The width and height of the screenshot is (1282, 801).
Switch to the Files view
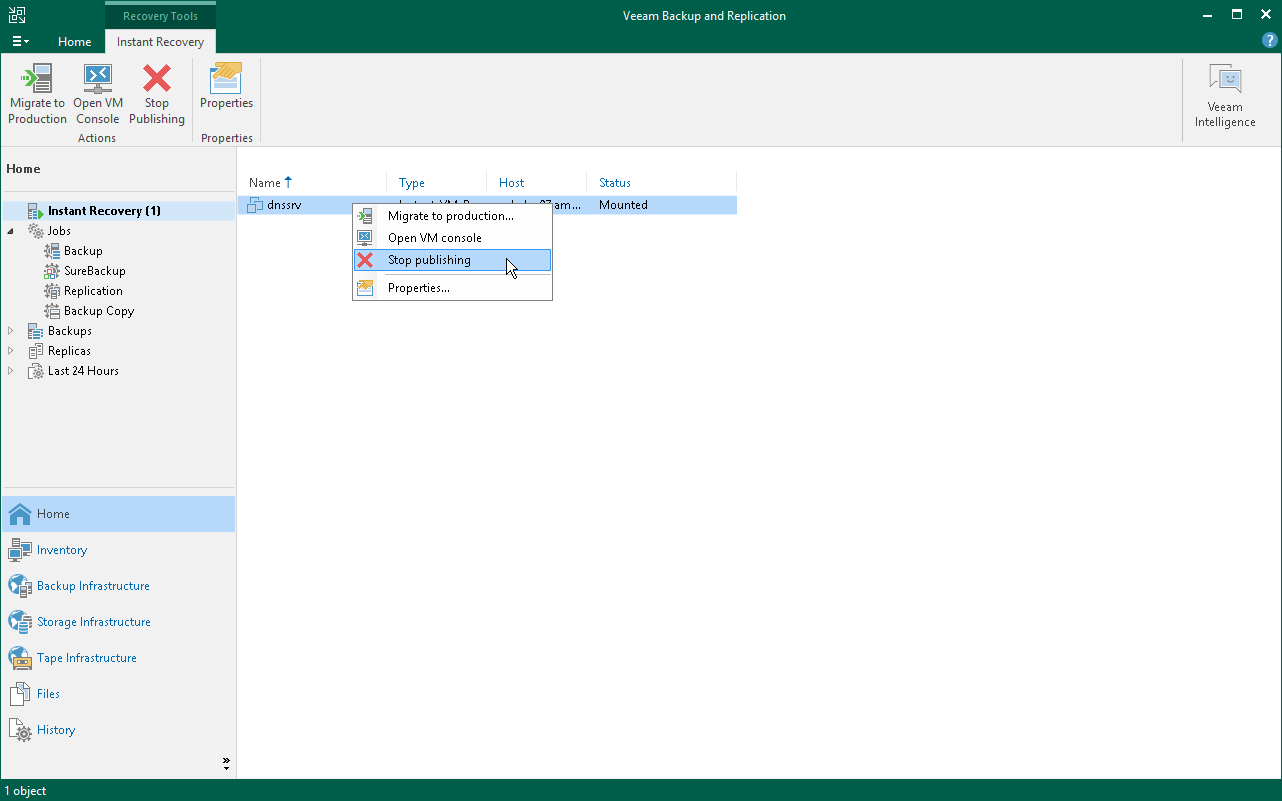pos(50,693)
